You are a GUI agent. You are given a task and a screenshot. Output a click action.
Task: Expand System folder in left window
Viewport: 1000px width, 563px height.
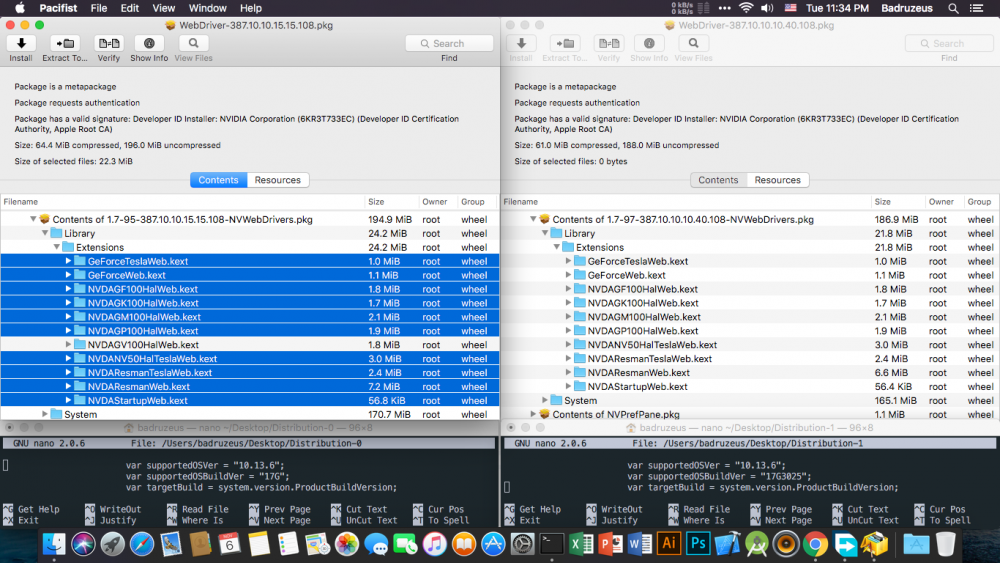click(45, 414)
